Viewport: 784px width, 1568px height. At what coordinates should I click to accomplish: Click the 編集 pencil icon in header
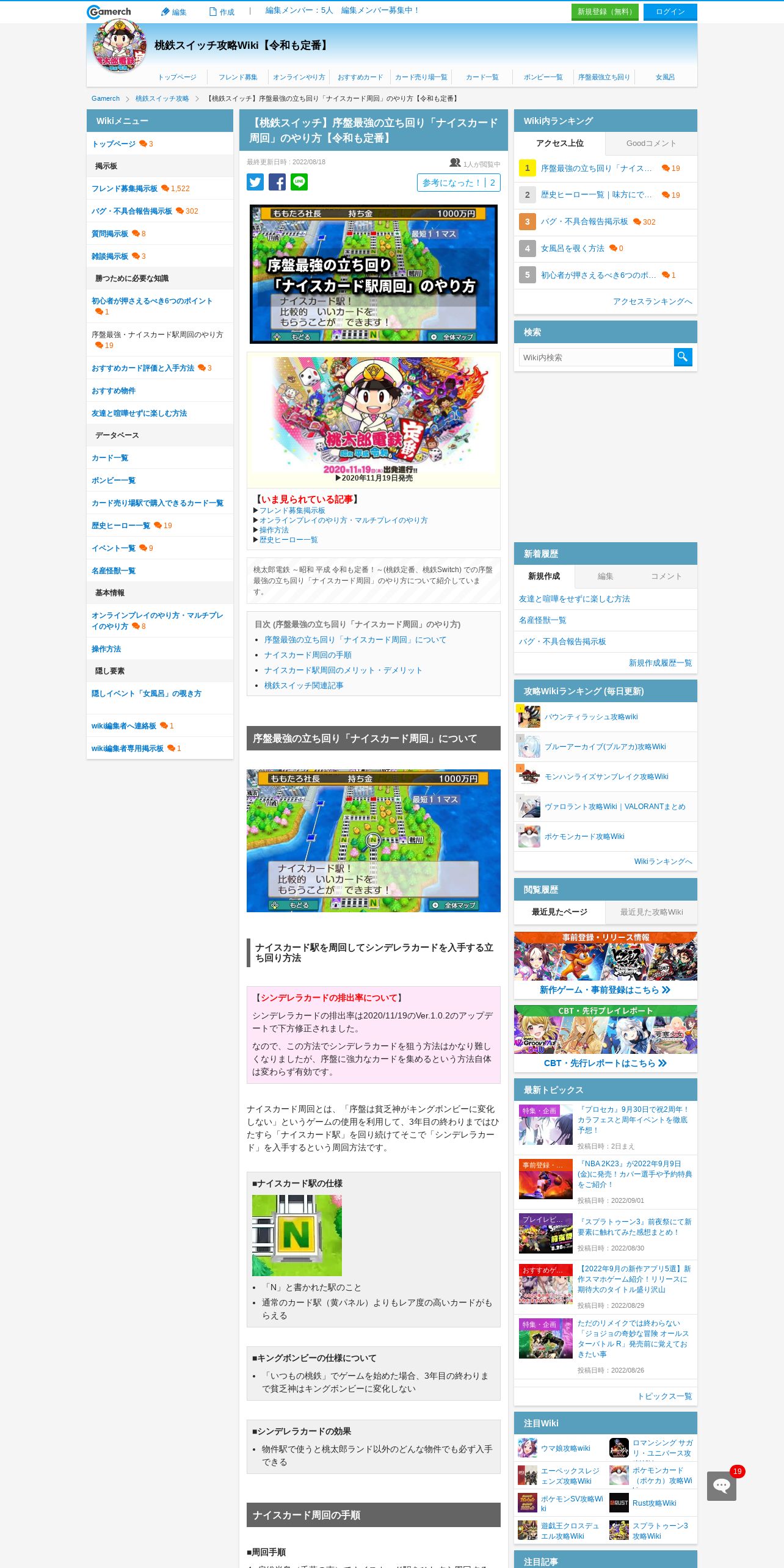click(165, 12)
